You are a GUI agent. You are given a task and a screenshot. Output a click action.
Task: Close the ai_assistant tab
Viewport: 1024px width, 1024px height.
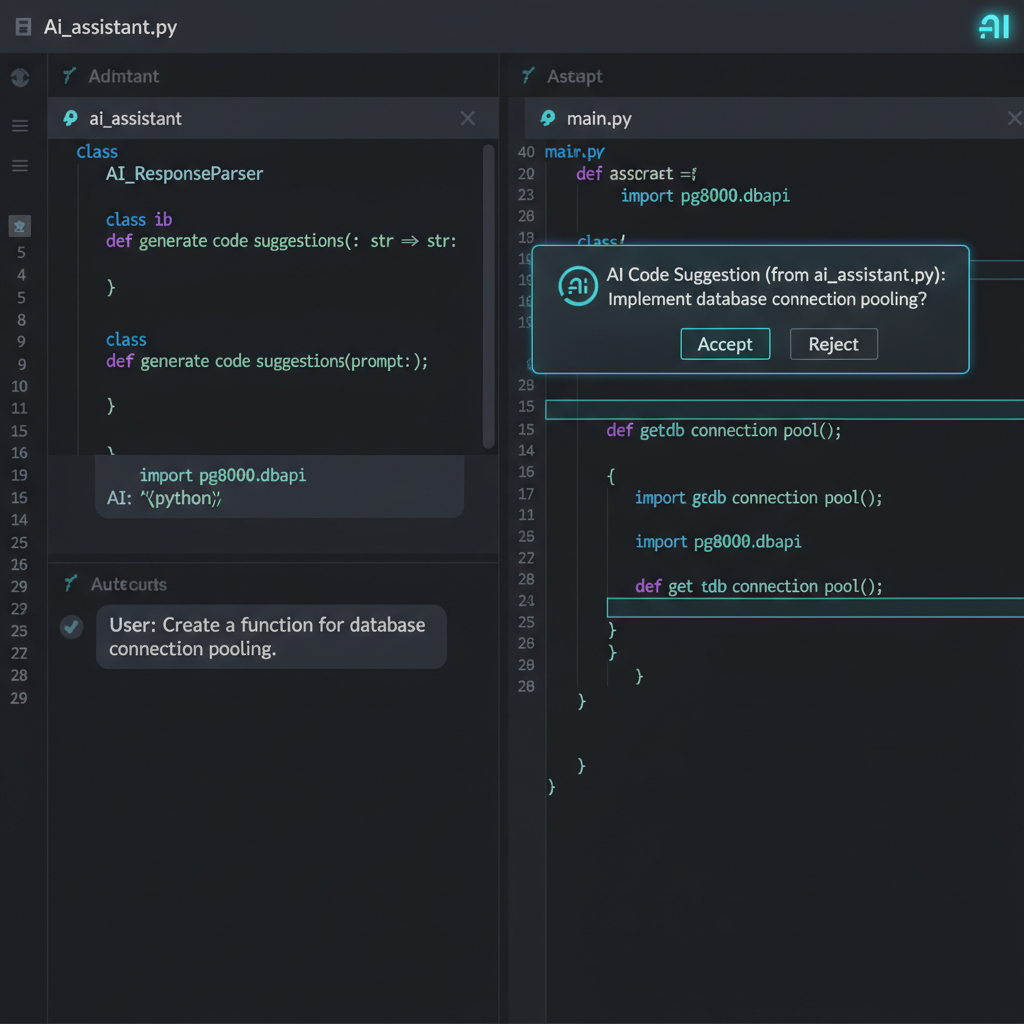[468, 118]
